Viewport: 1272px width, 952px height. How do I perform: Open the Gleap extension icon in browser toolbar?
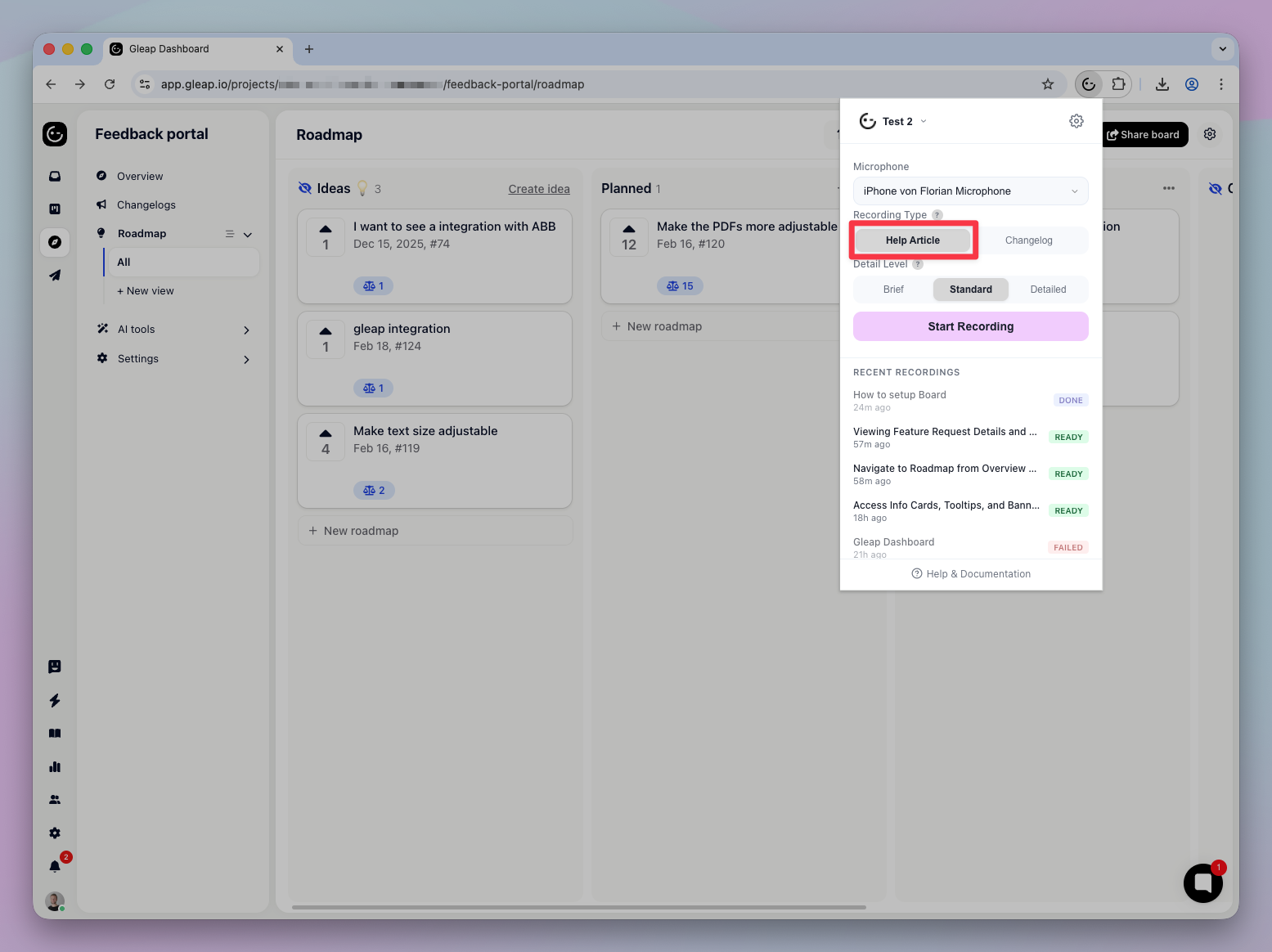(1089, 84)
